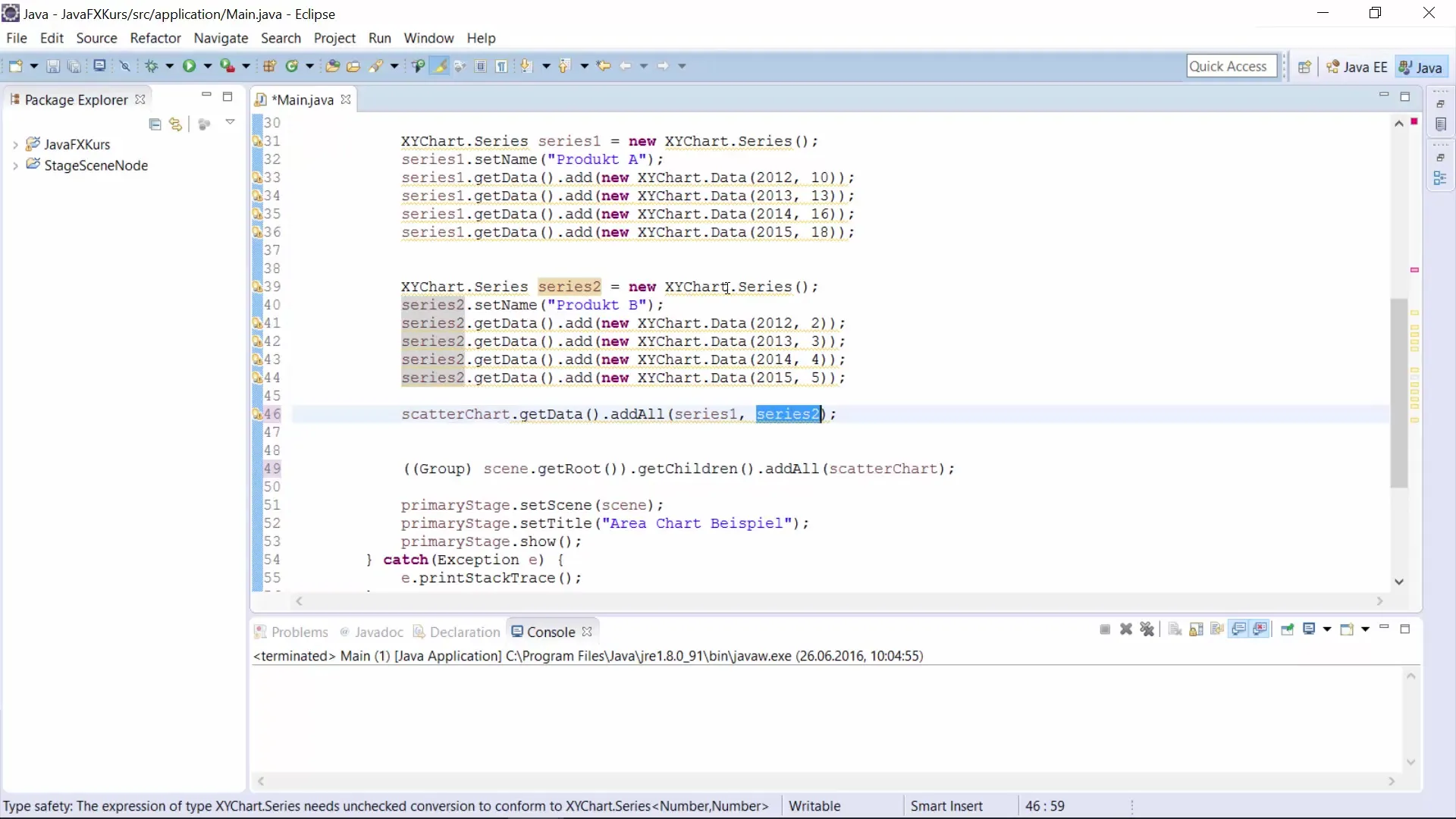Toggle Show Console on Standard Error
The width and height of the screenshot is (1456, 819).
tap(1260, 629)
